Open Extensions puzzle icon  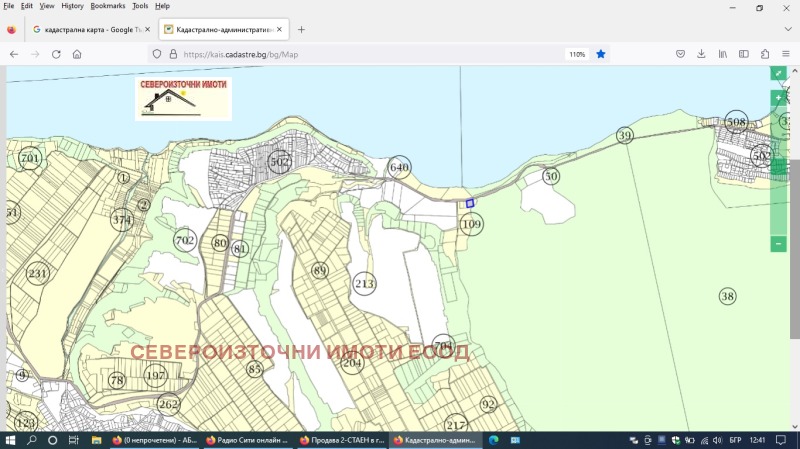pyautogui.click(x=765, y=54)
